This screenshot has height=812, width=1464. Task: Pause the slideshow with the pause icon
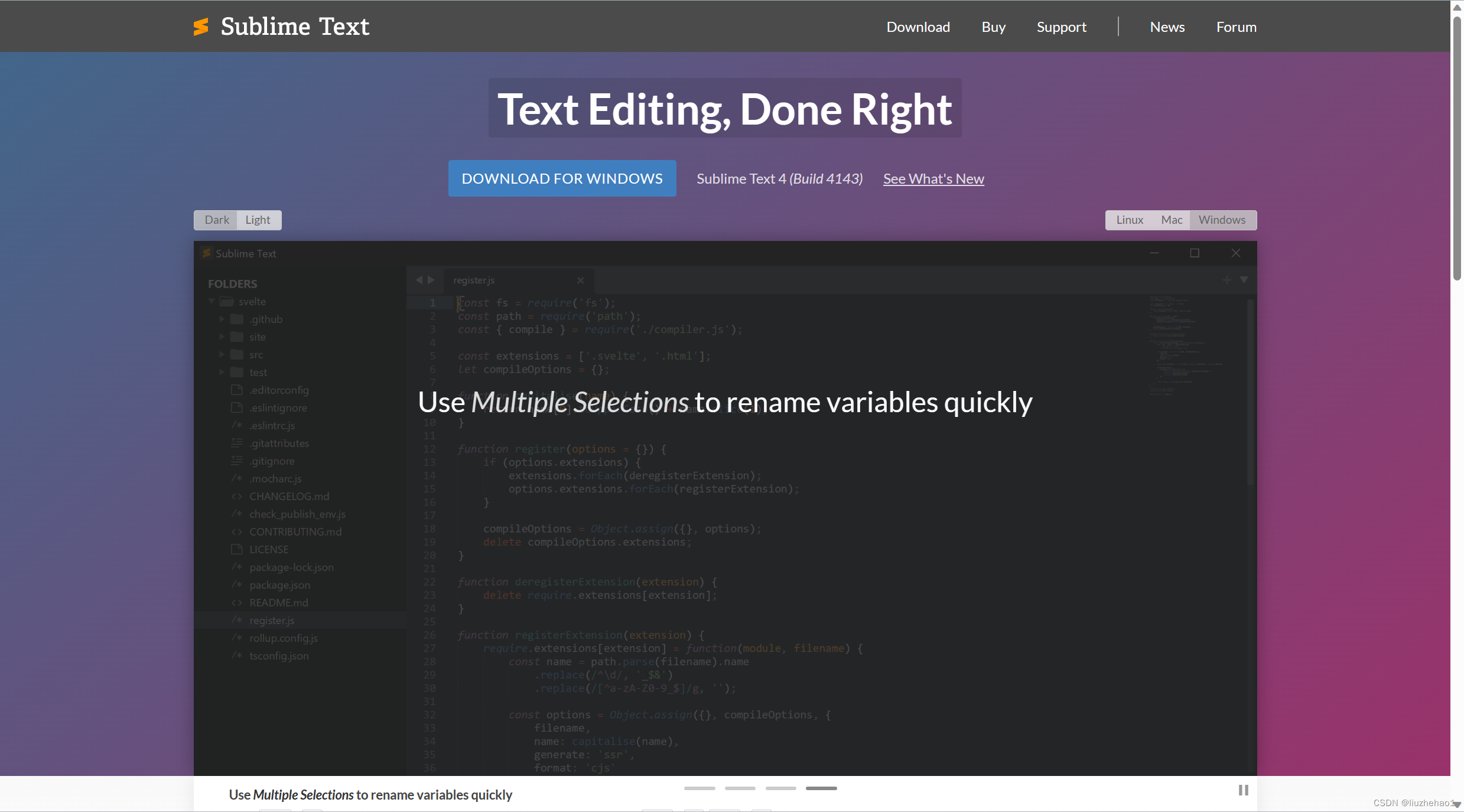coord(1243,790)
